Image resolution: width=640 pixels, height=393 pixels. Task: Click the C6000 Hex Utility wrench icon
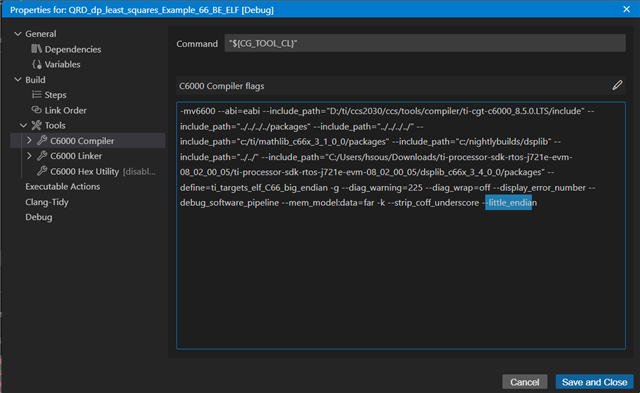coord(42,171)
